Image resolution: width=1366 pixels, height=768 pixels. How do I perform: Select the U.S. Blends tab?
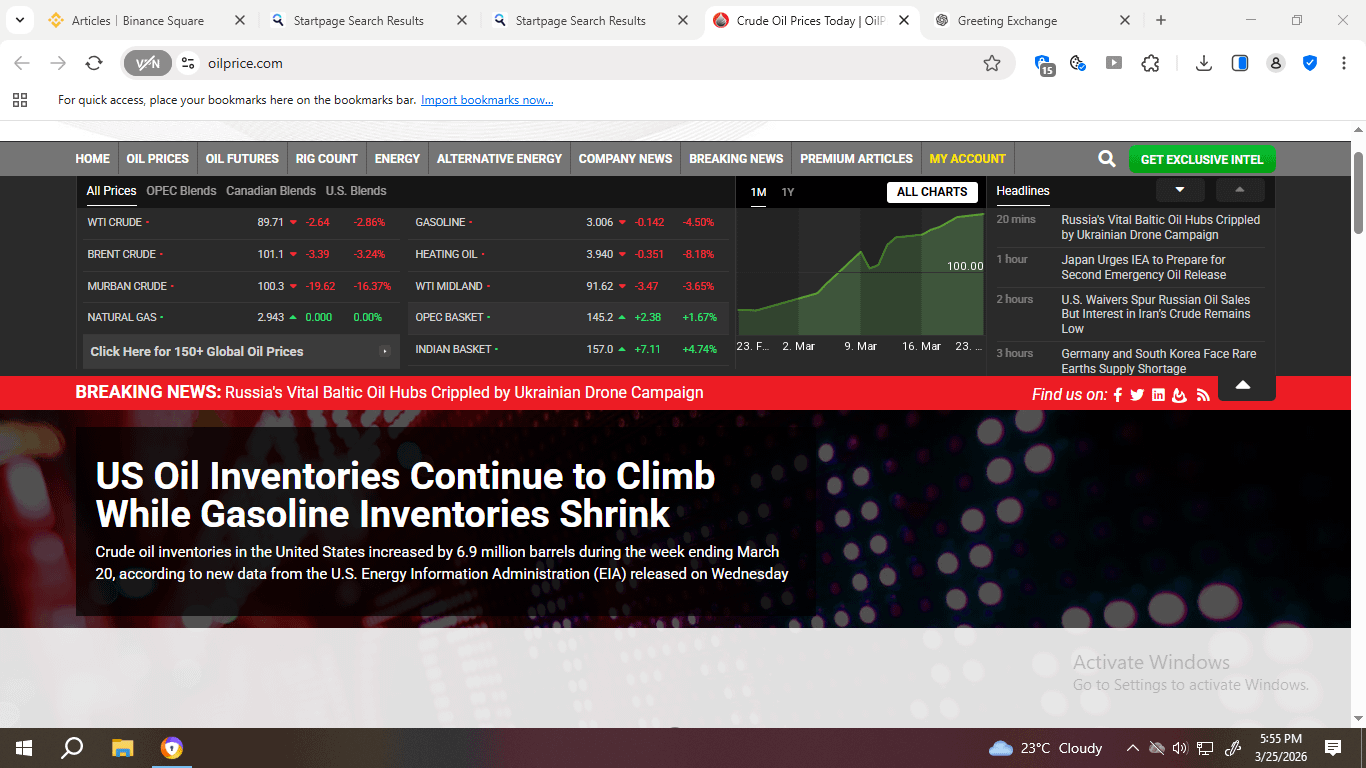pyautogui.click(x=356, y=191)
